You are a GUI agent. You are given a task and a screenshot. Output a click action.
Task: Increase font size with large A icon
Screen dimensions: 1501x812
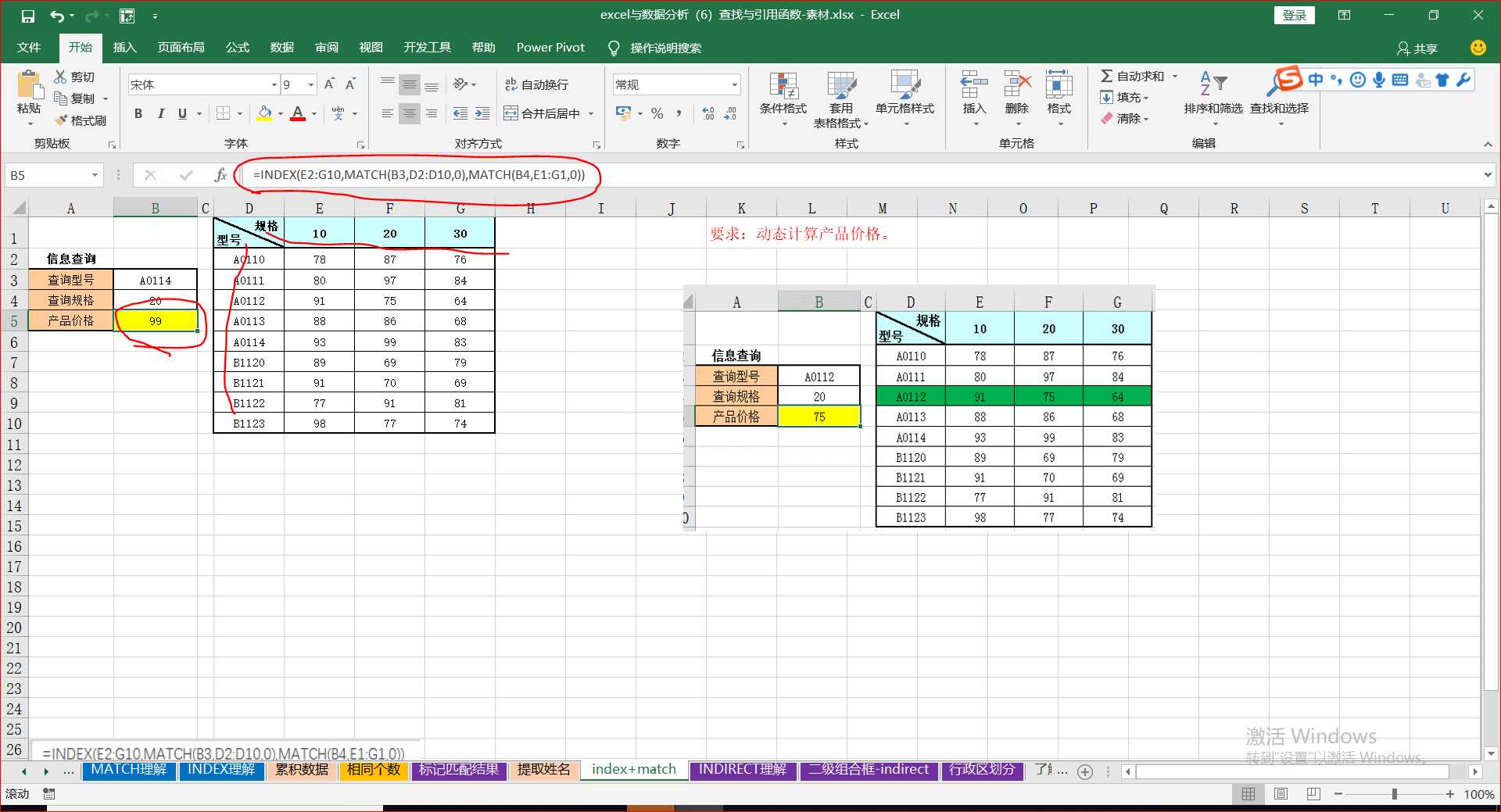(329, 84)
